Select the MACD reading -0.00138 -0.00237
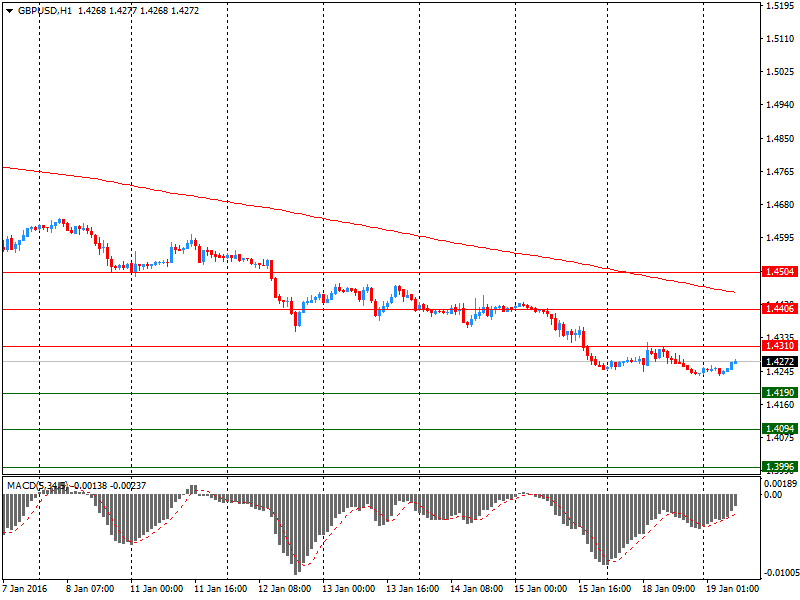The width and height of the screenshot is (800, 600). (108, 486)
